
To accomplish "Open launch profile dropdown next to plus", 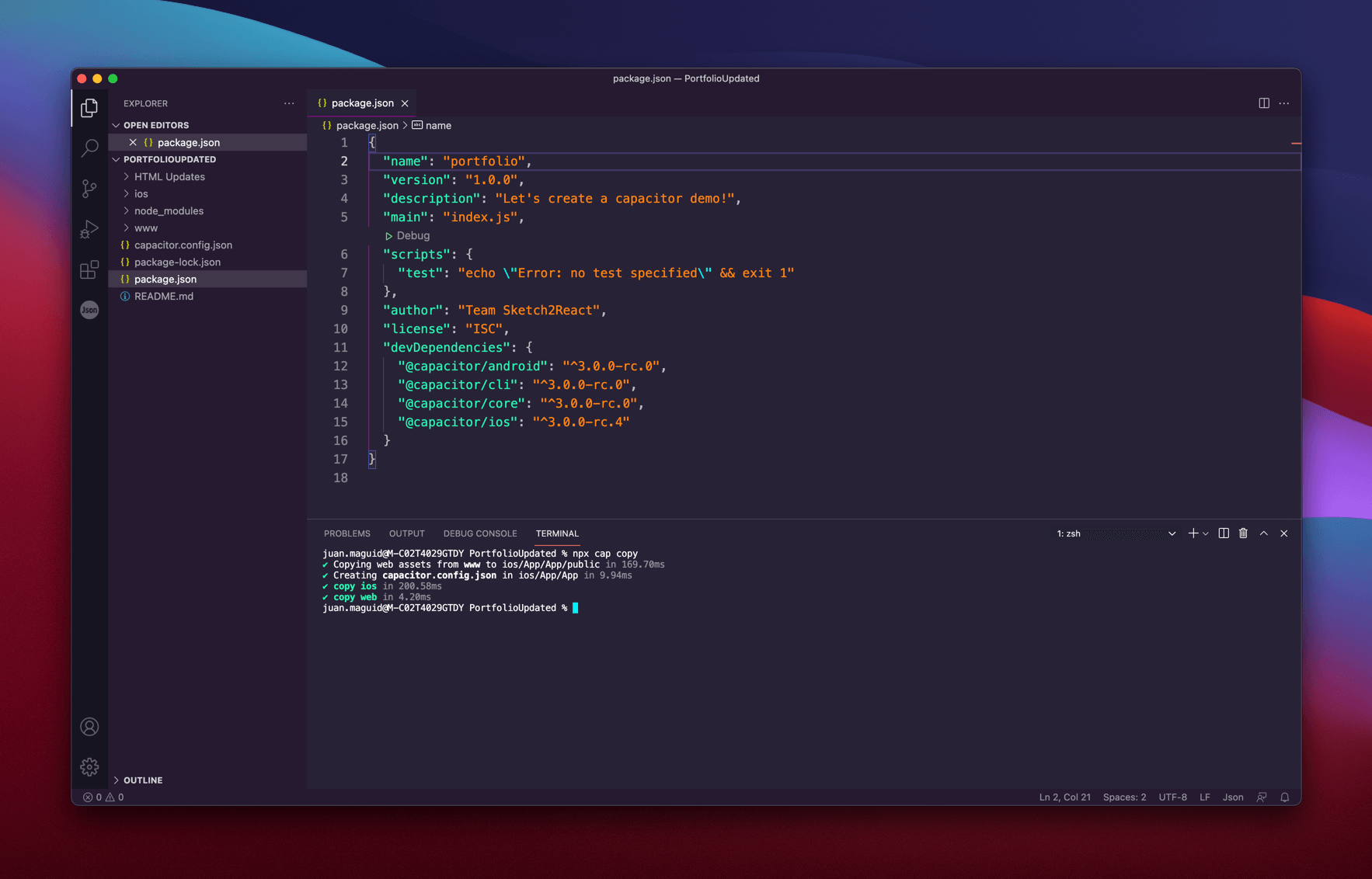I will (x=1206, y=533).
